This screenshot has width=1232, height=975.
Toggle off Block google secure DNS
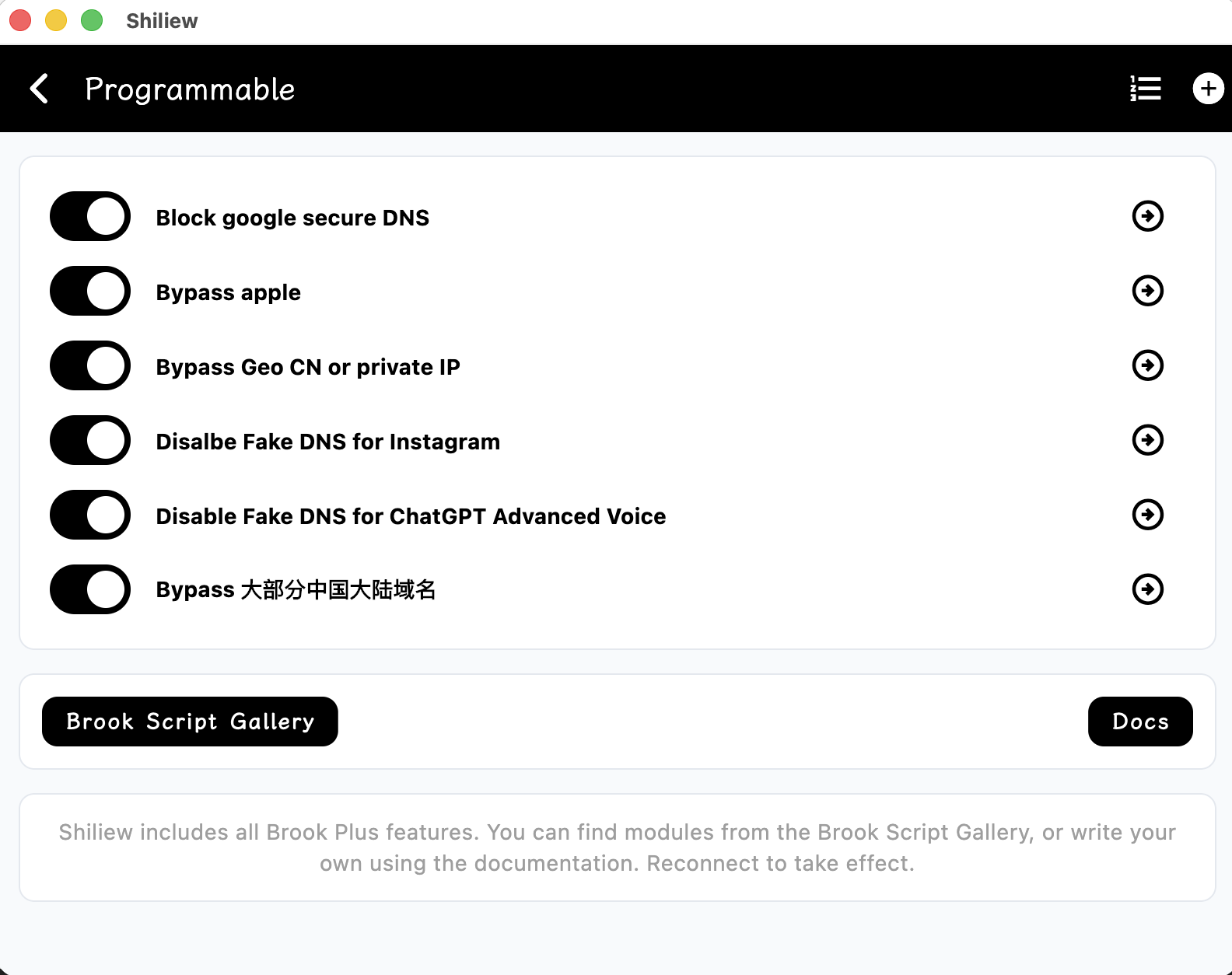pos(90,216)
